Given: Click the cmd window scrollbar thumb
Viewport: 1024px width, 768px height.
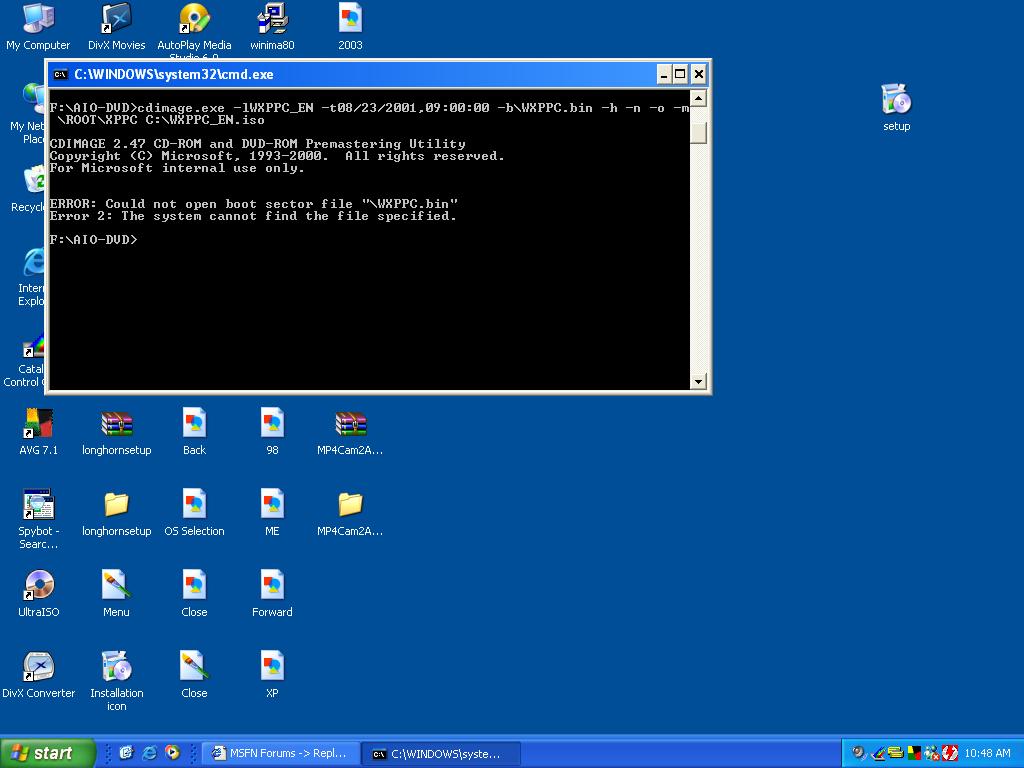Looking at the screenshot, I should (698, 133).
